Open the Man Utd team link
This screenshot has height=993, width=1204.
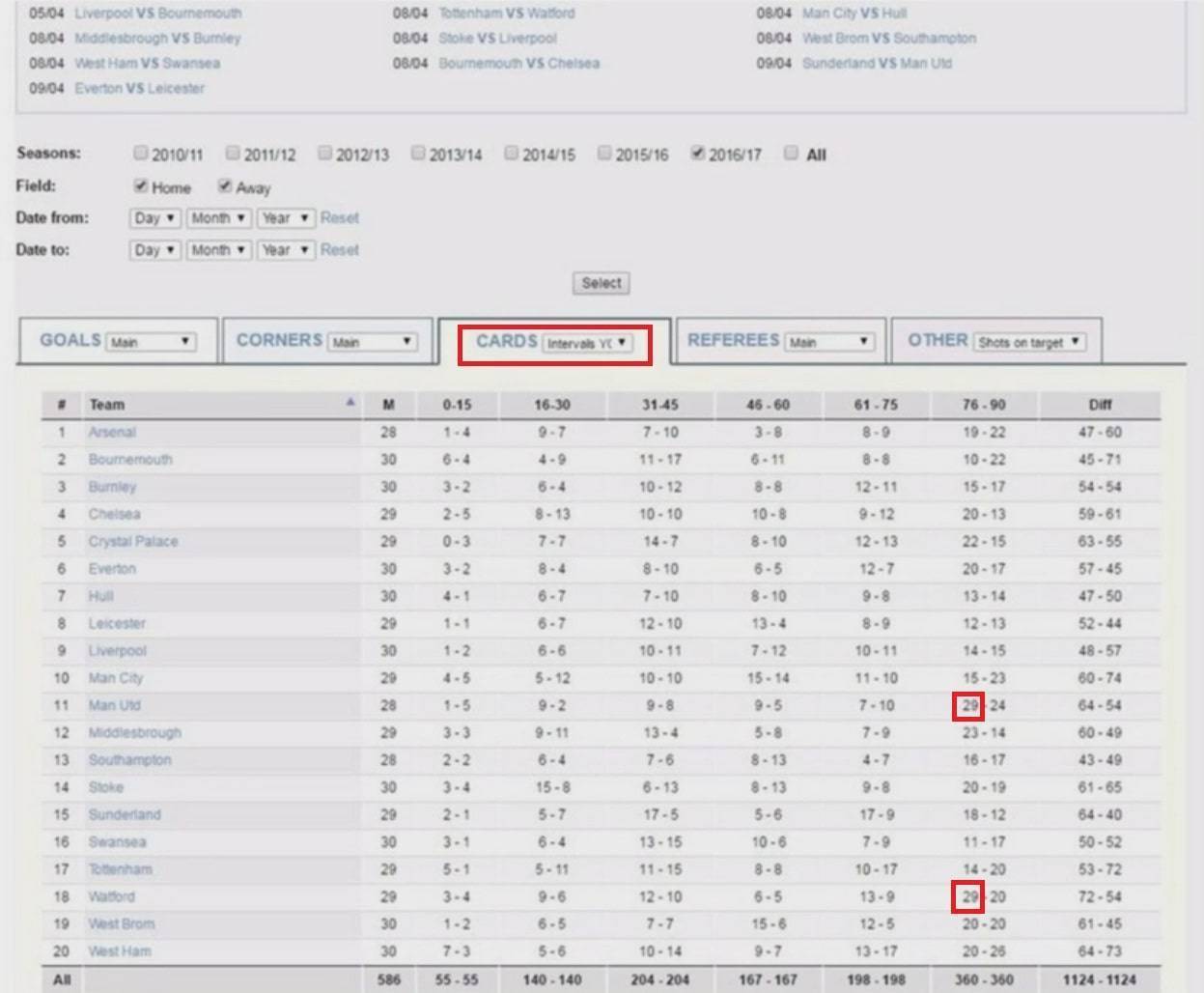point(114,706)
